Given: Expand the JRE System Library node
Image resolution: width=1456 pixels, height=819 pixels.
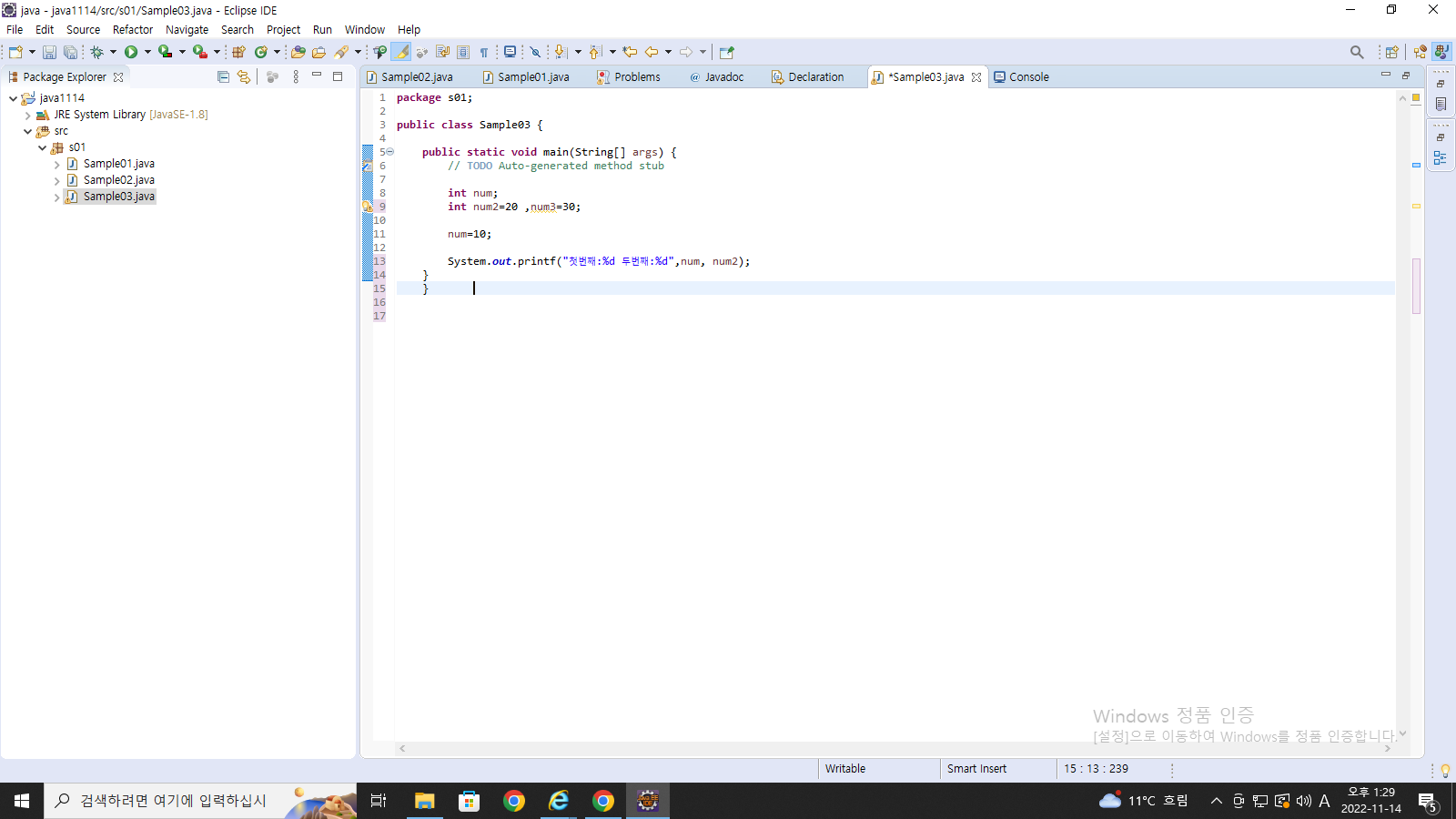Looking at the screenshot, I should pyautogui.click(x=27, y=115).
